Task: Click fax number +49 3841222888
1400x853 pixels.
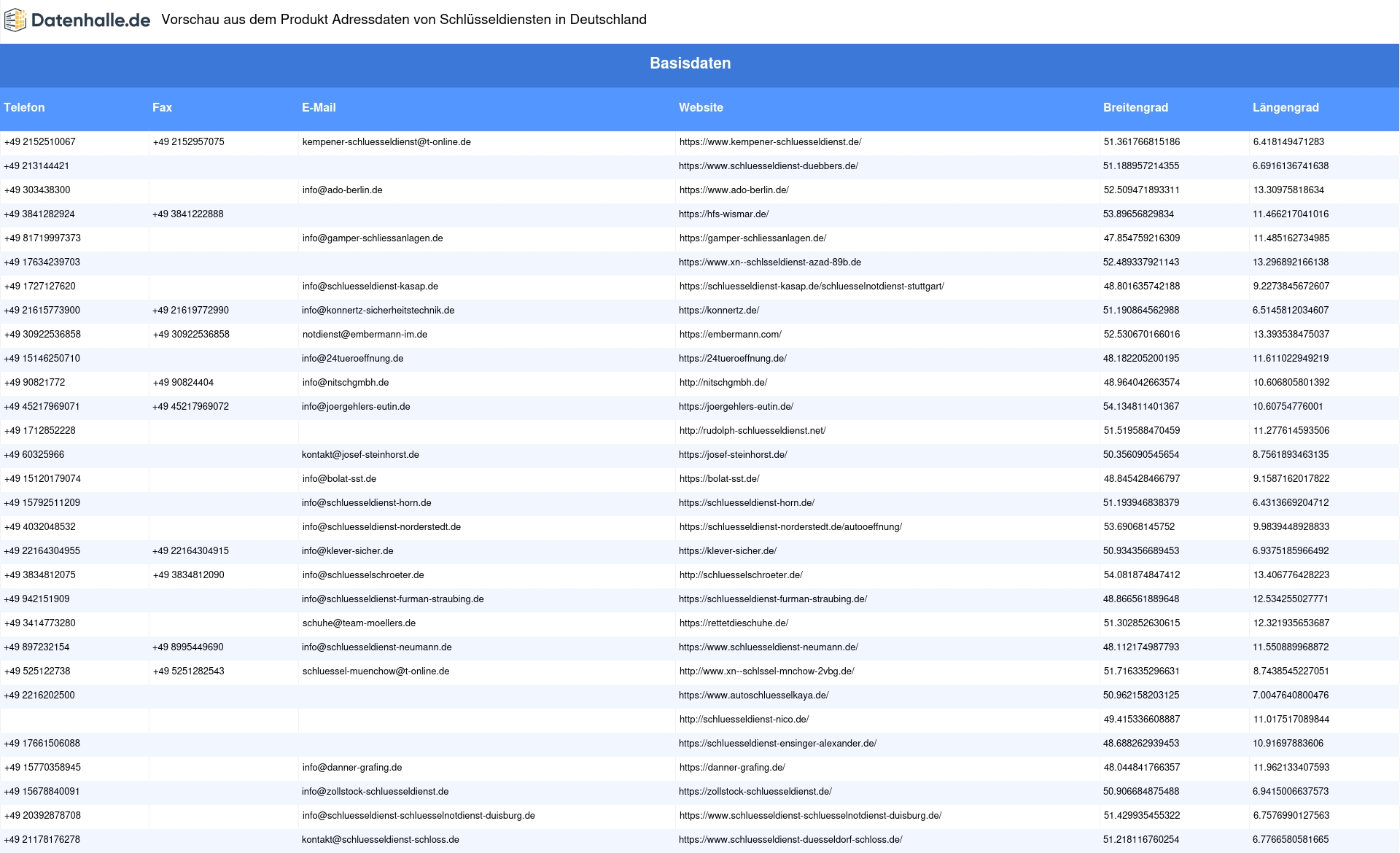Action: (x=188, y=214)
